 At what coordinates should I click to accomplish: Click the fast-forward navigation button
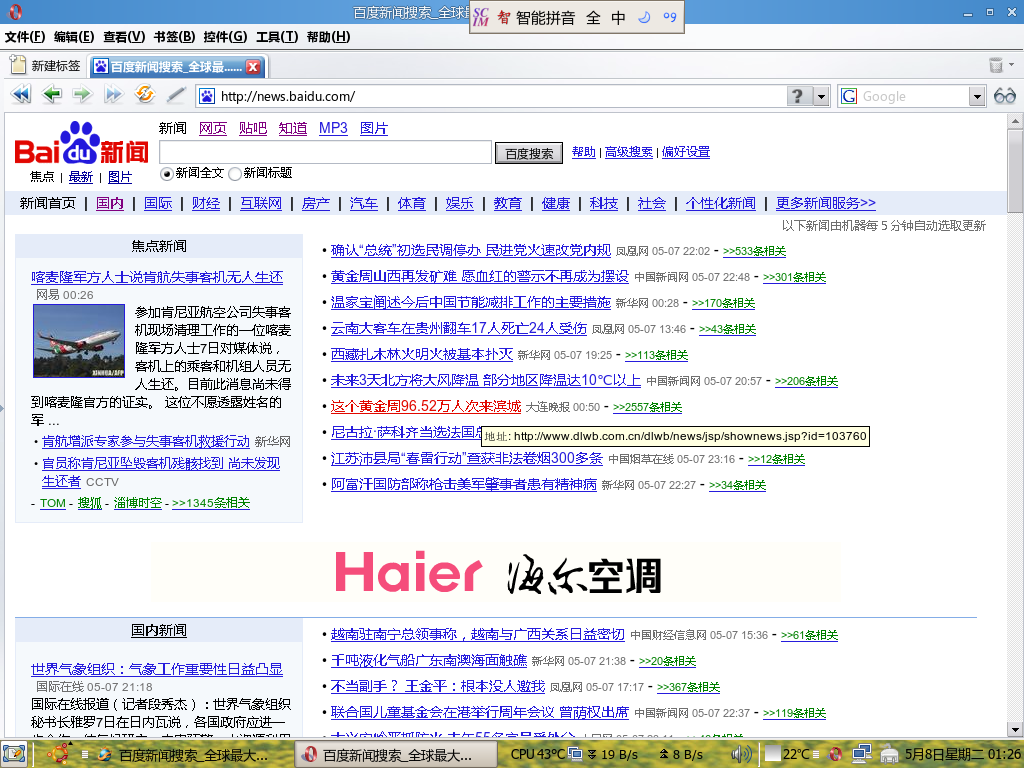(x=113, y=95)
